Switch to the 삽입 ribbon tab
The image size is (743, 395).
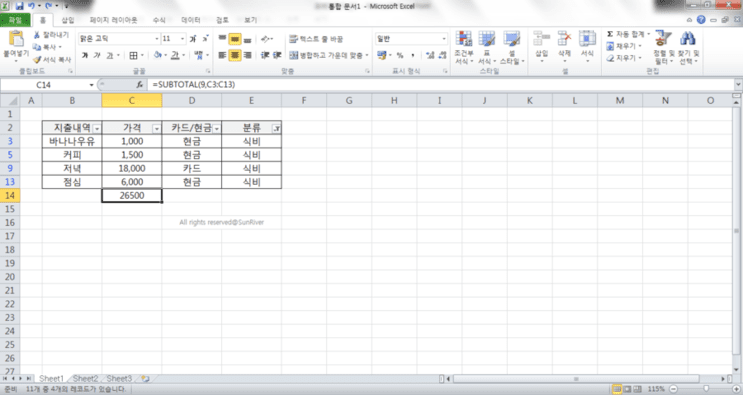[68, 20]
